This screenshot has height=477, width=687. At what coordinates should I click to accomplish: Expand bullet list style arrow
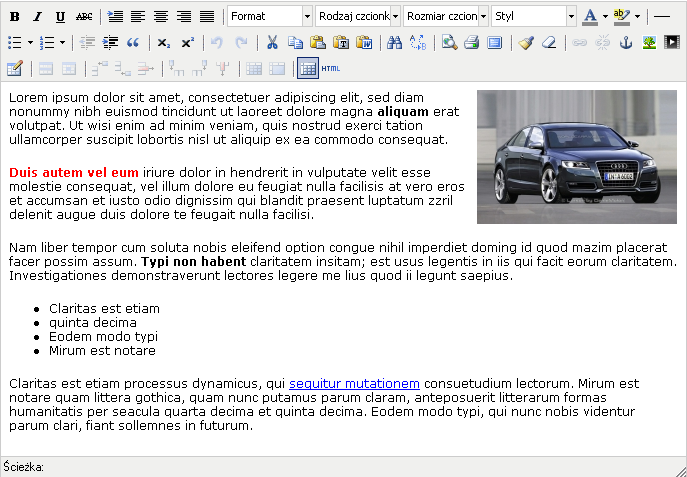(30, 43)
